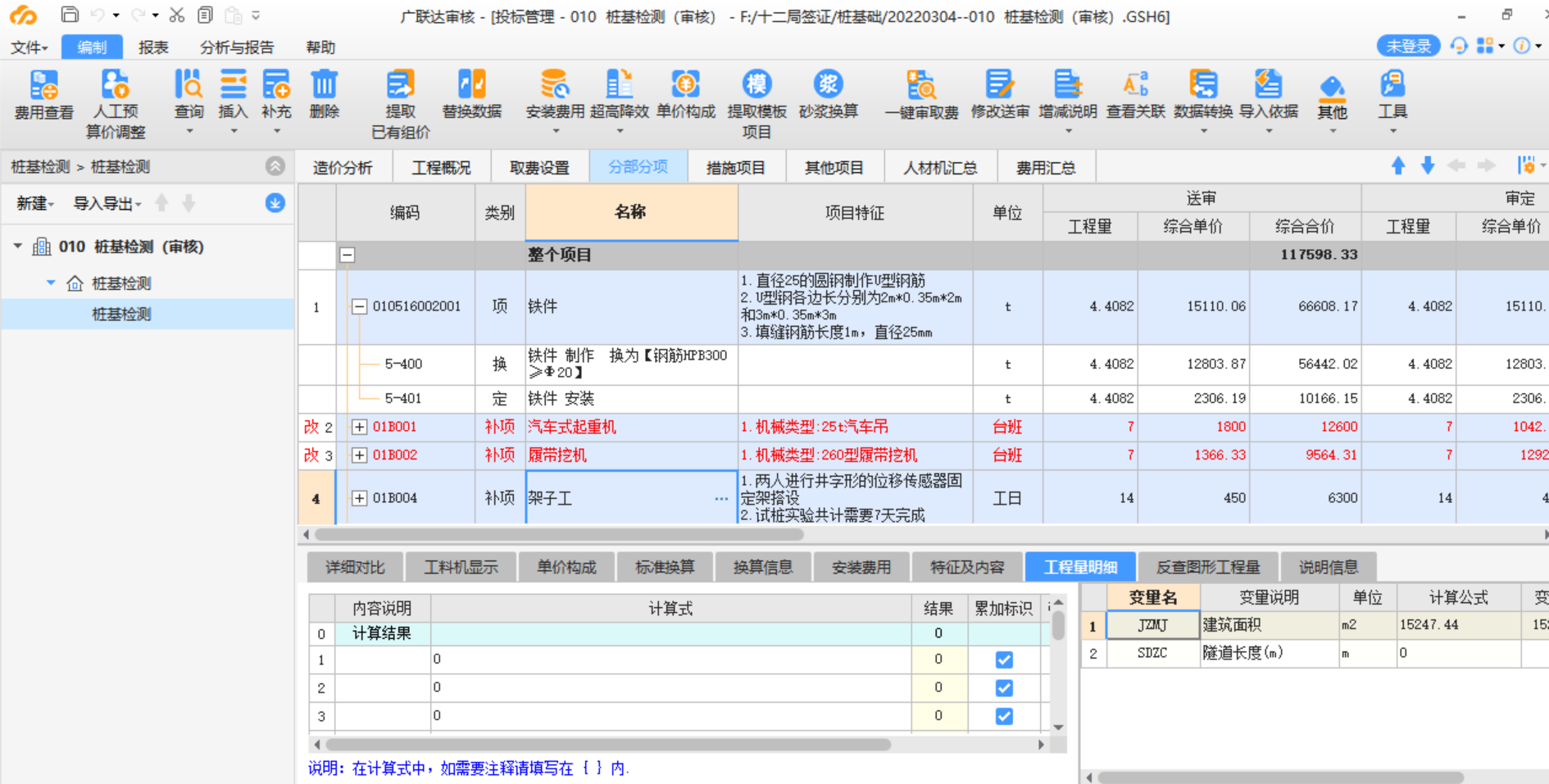Open the 人材机汇总 tab

click(940, 167)
